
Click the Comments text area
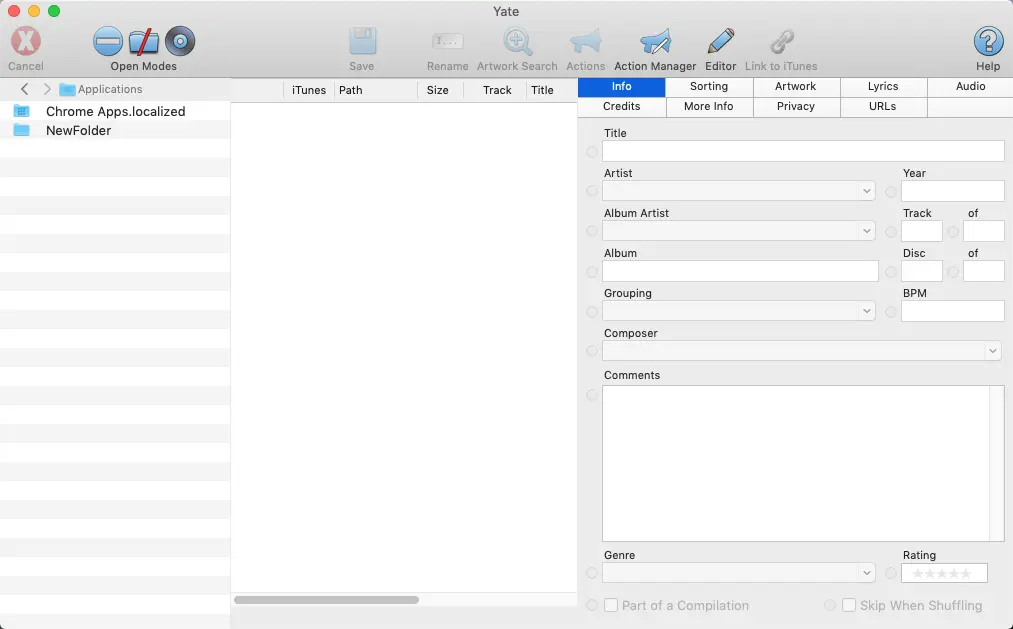tap(803, 464)
